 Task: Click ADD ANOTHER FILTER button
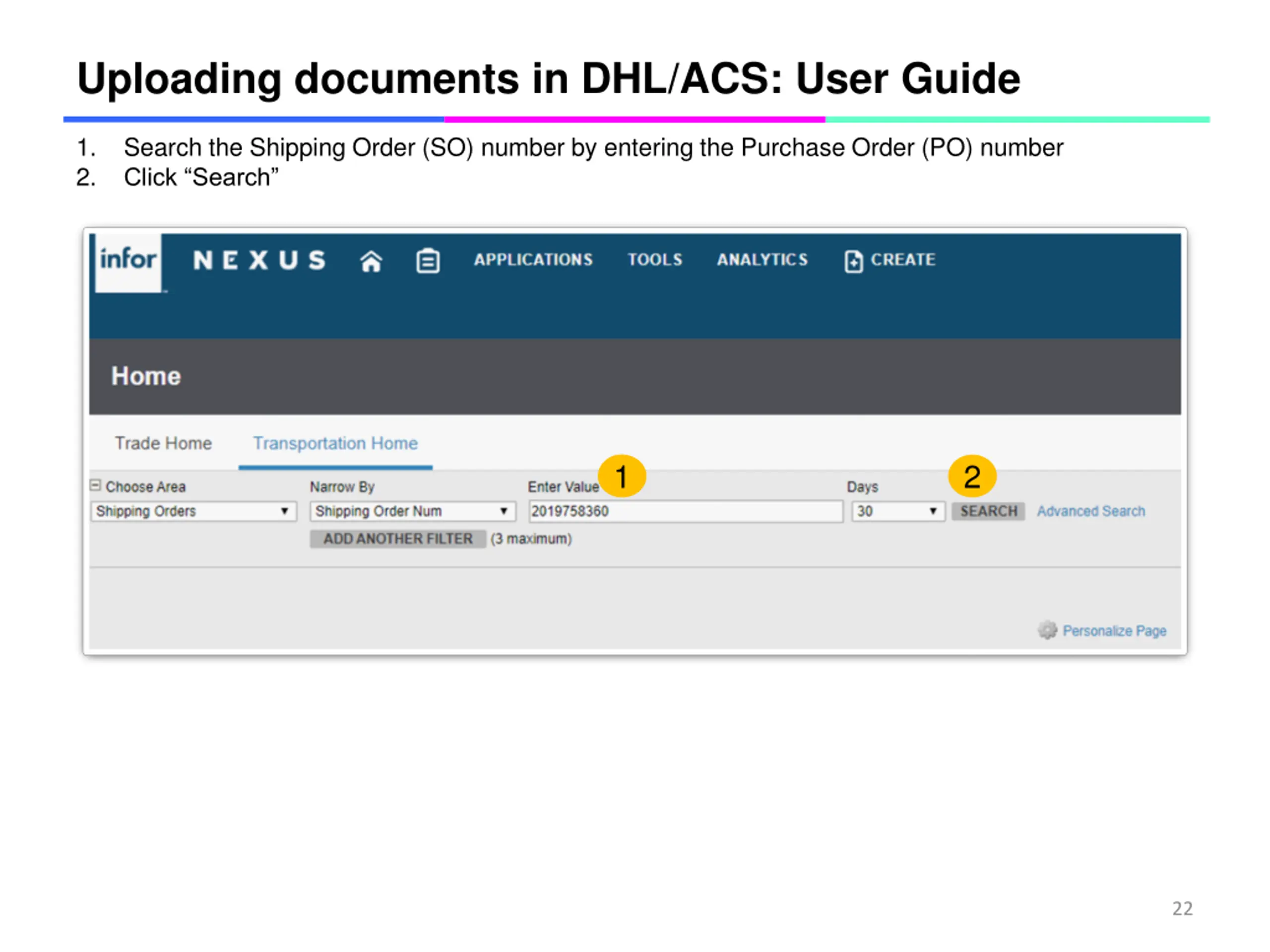398,539
